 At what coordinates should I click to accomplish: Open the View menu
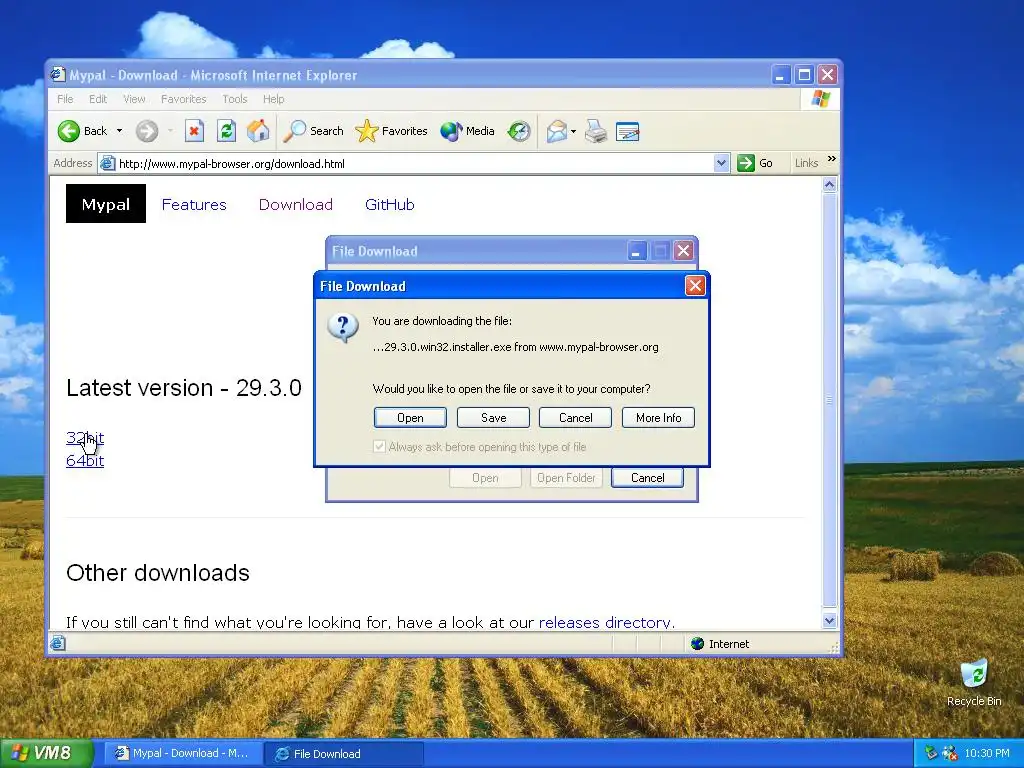point(134,99)
